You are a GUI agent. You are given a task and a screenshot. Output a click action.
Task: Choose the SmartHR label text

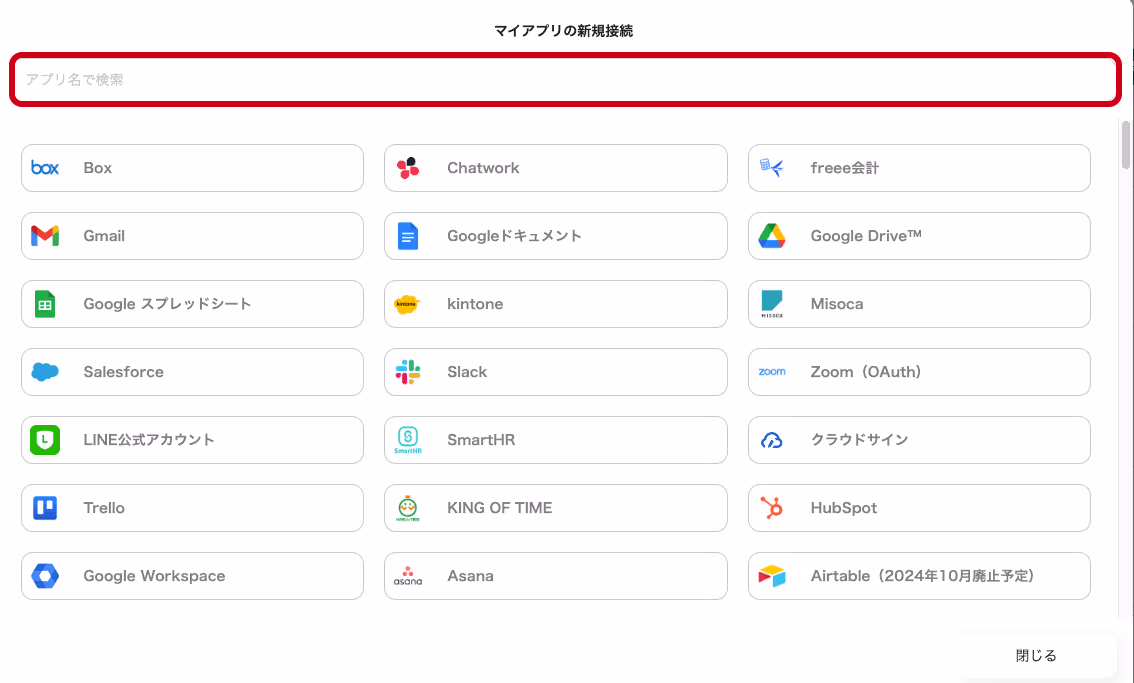481,440
